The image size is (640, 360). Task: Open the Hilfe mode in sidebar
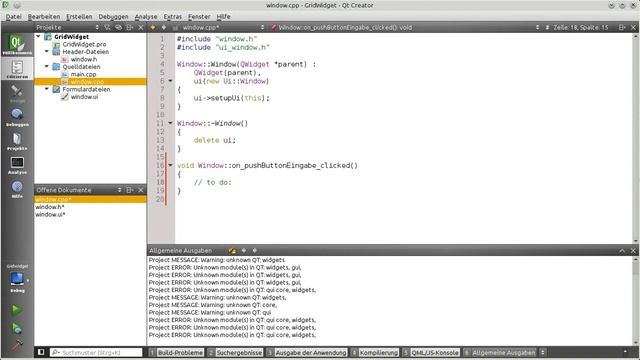tap(17, 189)
